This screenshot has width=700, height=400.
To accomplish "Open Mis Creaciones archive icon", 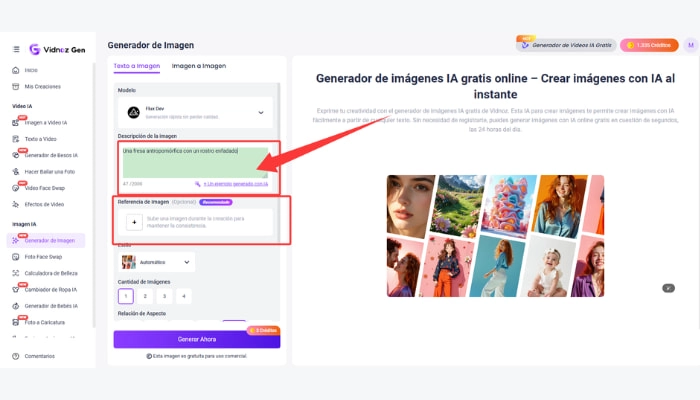I will (16, 87).
